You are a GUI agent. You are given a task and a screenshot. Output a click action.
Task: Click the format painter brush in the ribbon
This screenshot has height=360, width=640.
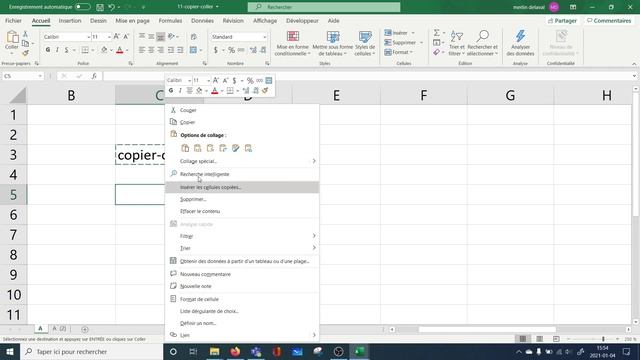coord(25,53)
